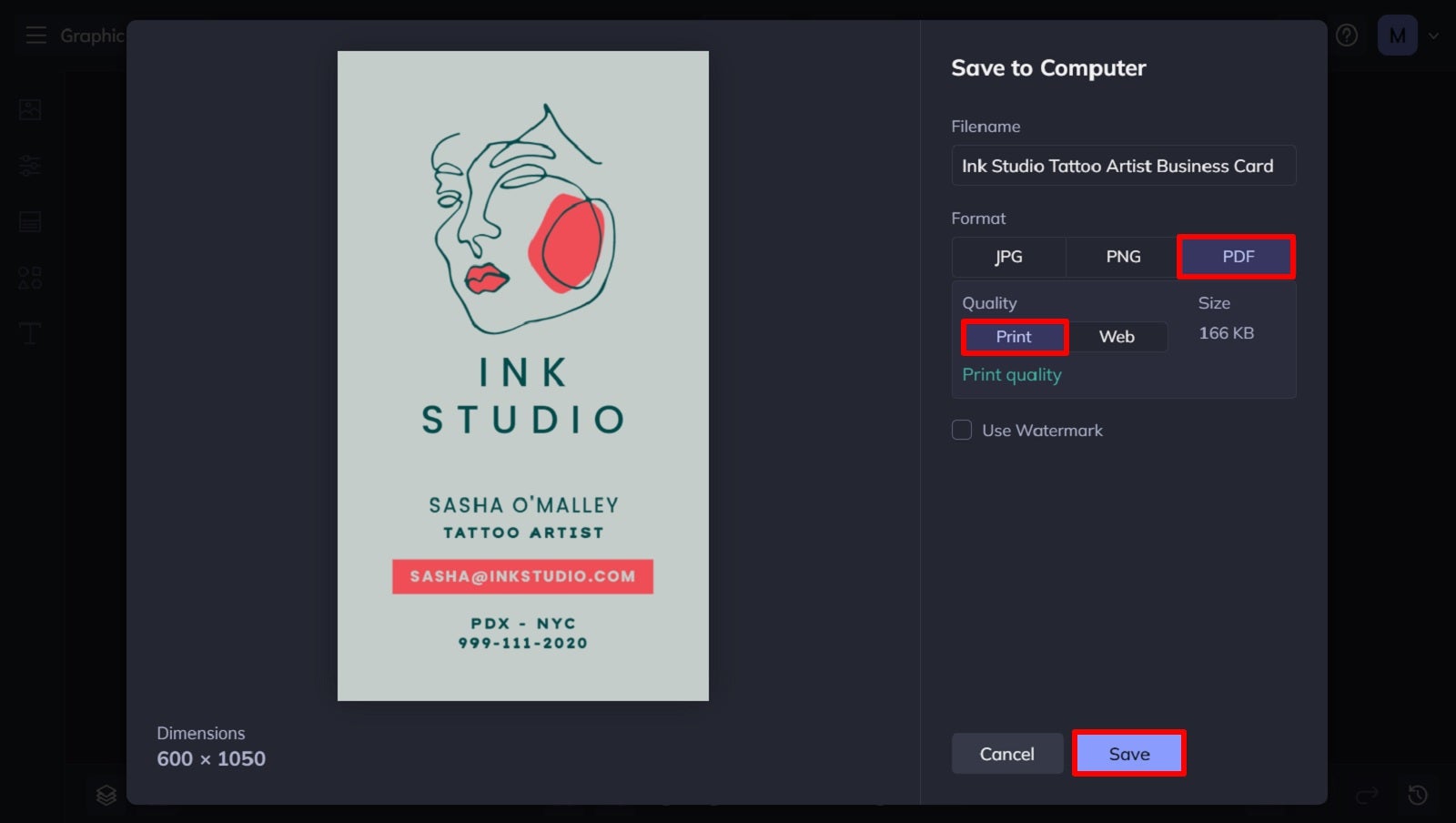The image size is (1456, 823).
Task: Click the Filename input field
Action: click(x=1123, y=166)
